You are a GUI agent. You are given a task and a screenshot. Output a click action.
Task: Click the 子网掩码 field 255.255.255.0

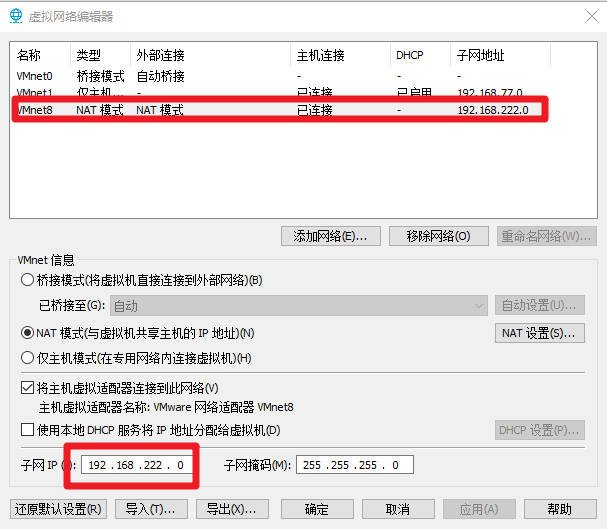pyautogui.click(x=355, y=465)
